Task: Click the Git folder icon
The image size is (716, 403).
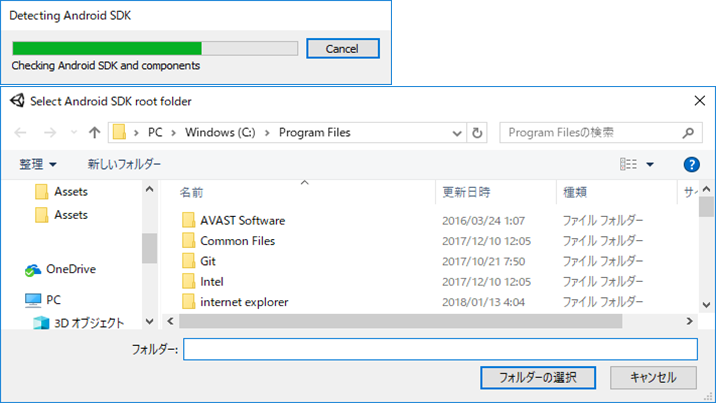Action: (188, 261)
